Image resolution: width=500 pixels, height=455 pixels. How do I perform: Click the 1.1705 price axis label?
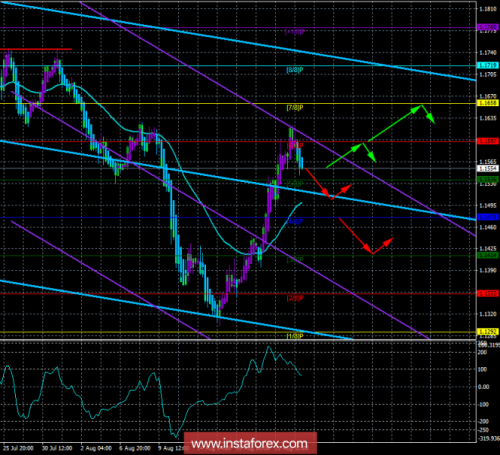(488, 74)
